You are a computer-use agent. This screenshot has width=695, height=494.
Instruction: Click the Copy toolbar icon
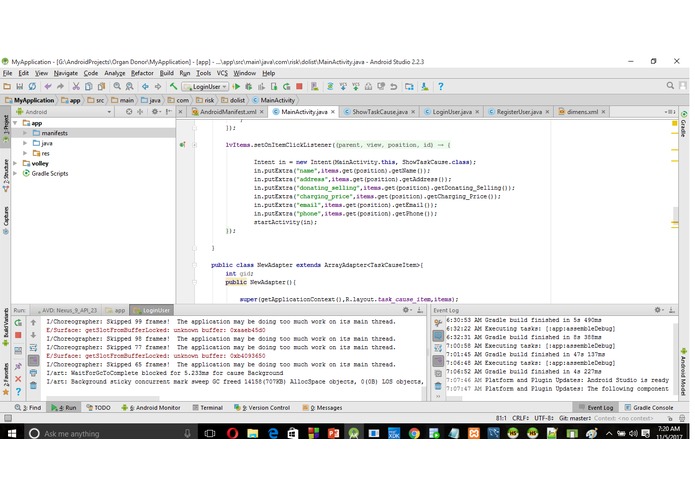click(89, 86)
